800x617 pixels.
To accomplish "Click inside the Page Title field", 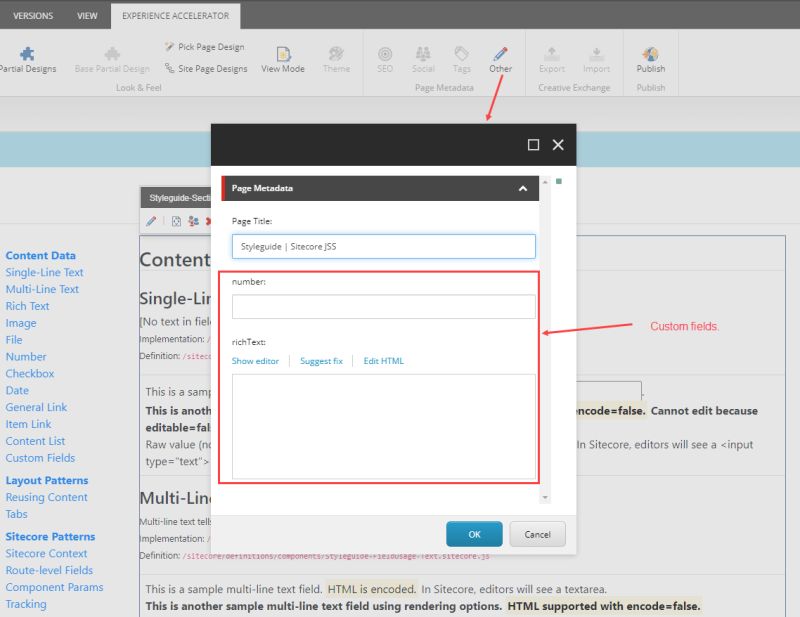I will (x=383, y=245).
